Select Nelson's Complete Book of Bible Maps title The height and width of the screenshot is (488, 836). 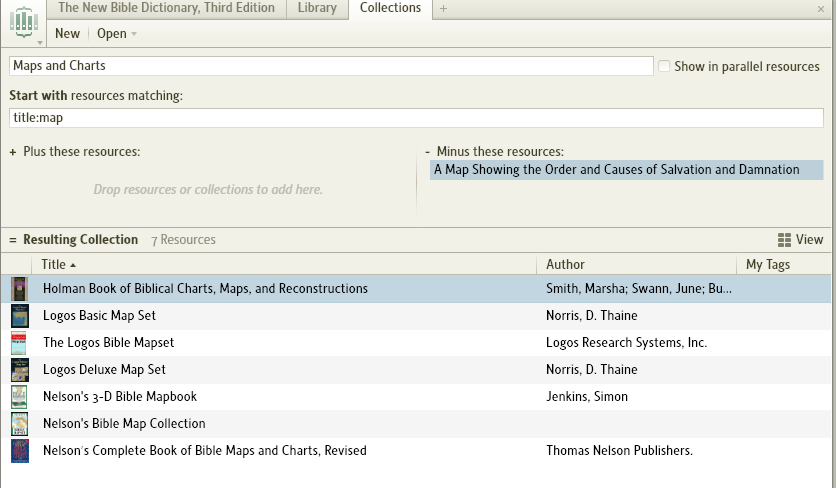click(205, 451)
